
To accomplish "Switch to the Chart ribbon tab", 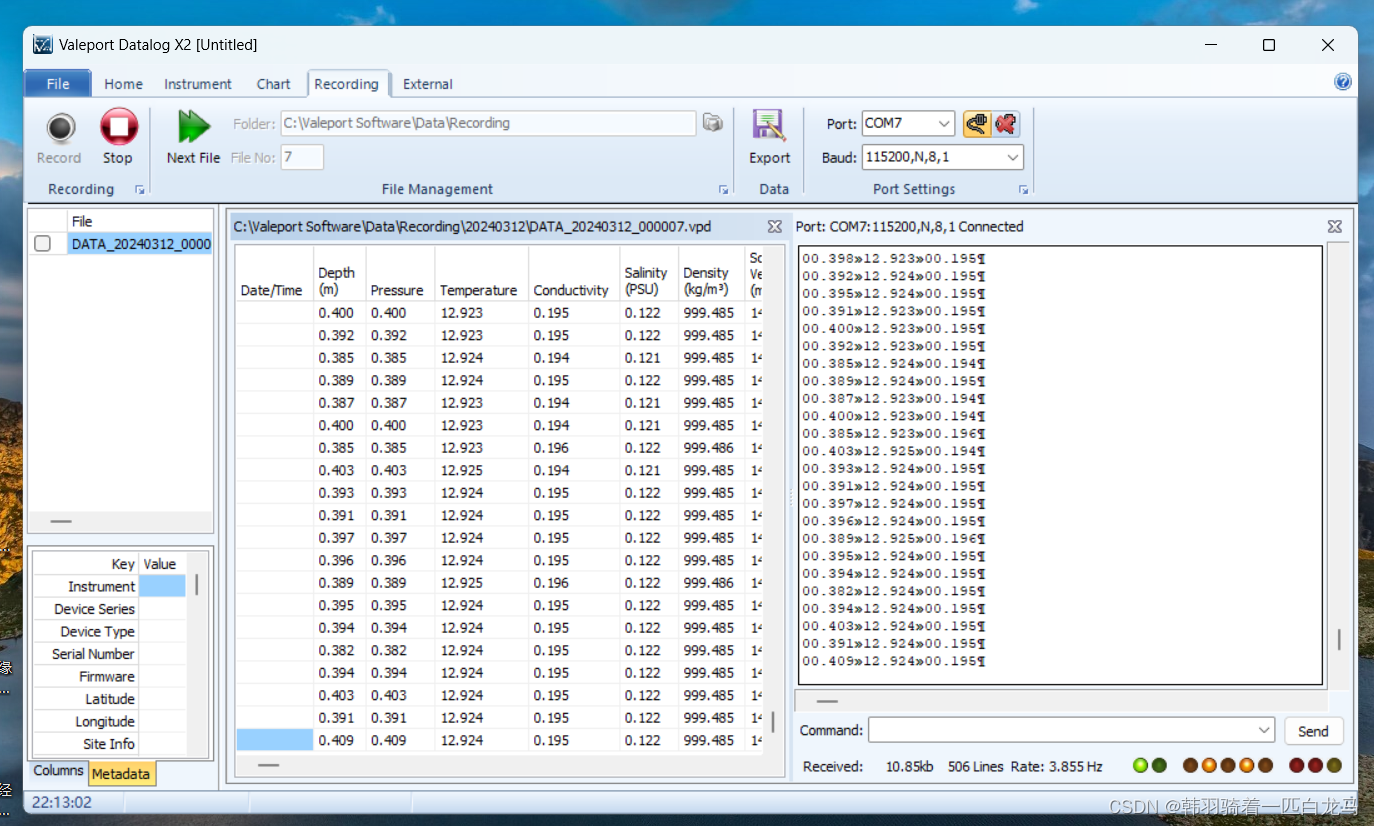I will point(273,84).
